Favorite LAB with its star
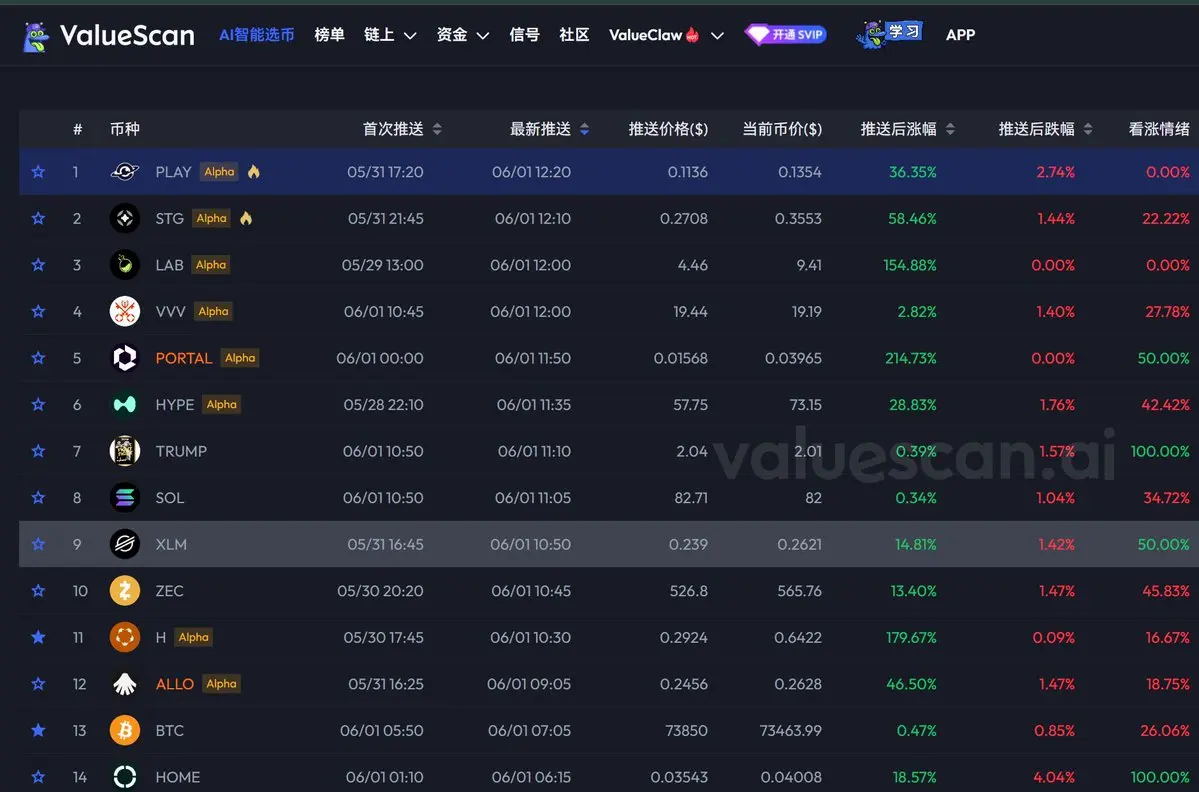Viewport: 1199px width, 792px height. [x=38, y=265]
